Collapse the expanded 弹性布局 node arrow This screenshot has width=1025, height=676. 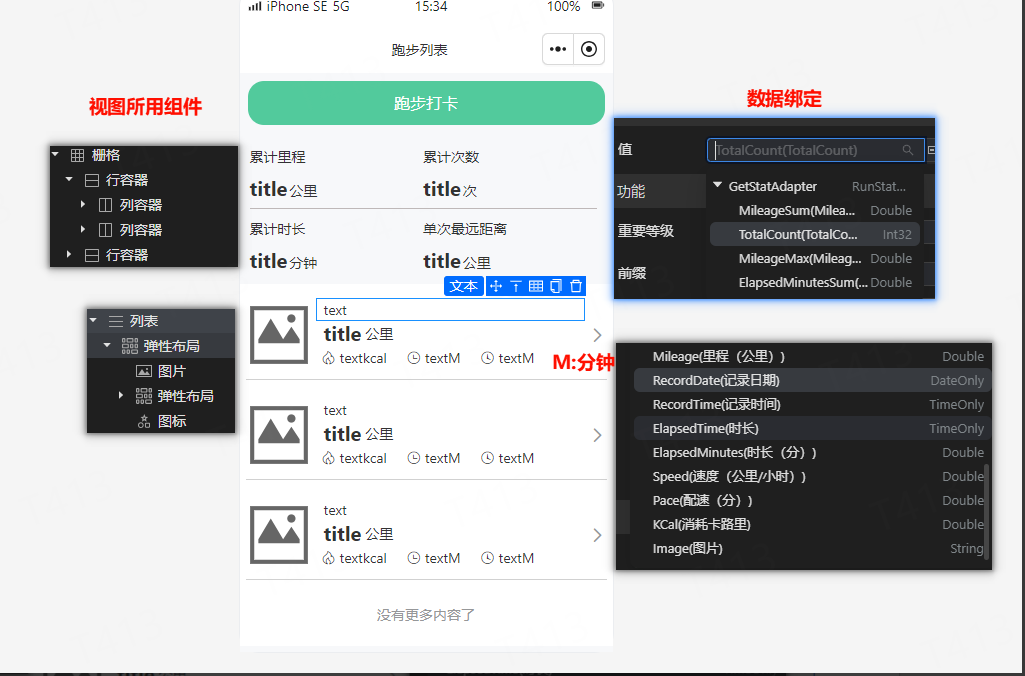pyautogui.click(x=107, y=345)
